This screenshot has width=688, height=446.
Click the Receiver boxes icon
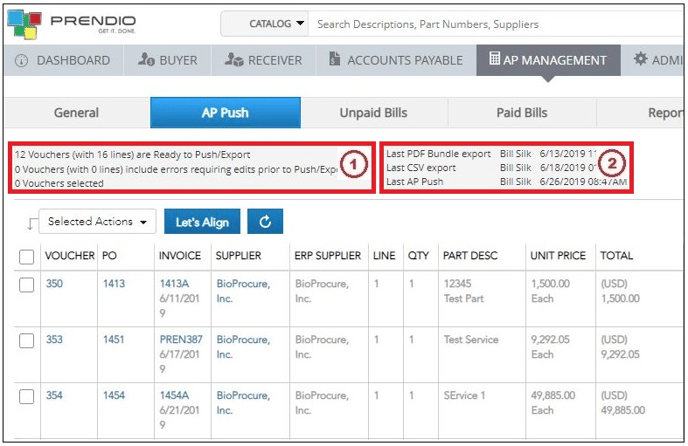[234, 59]
